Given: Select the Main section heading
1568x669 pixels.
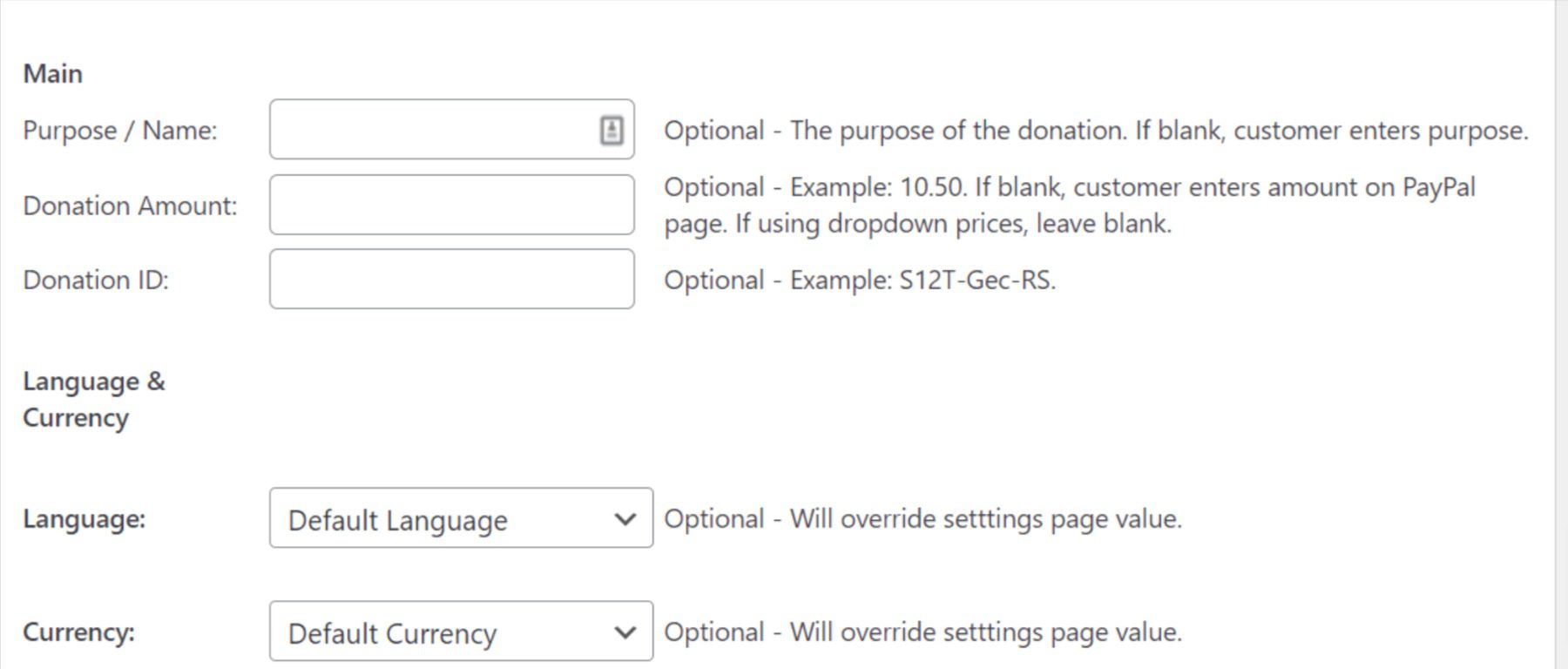Looking at the screenshot, I should coord(54,73).
